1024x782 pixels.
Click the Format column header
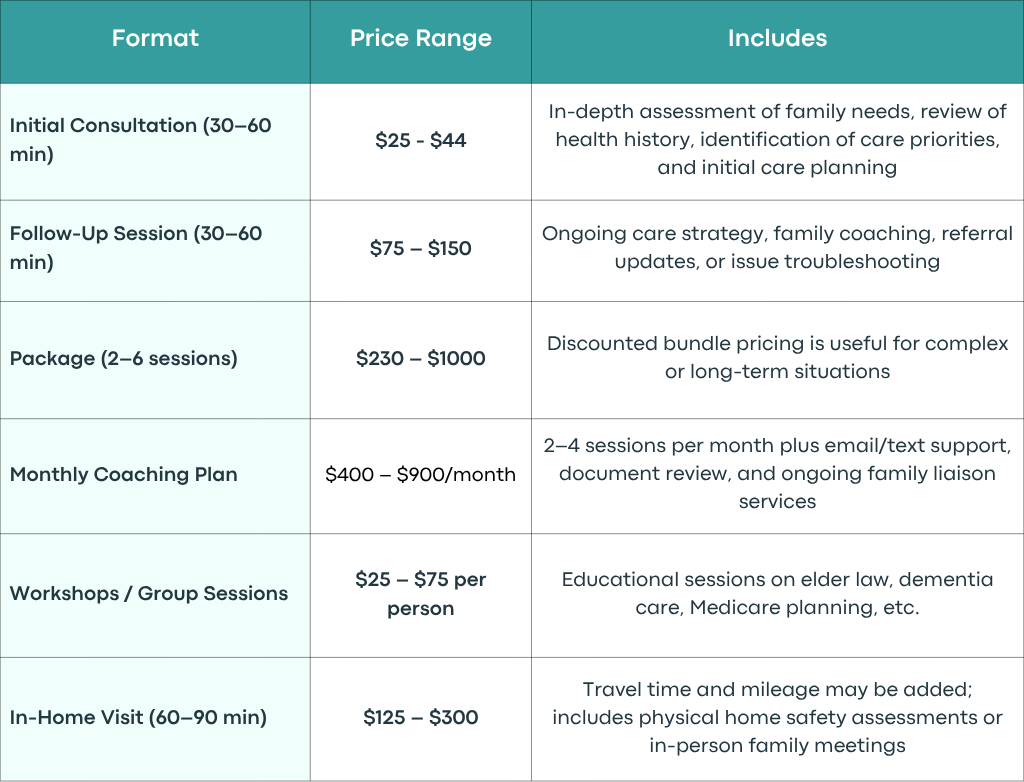tap(155, 39)
